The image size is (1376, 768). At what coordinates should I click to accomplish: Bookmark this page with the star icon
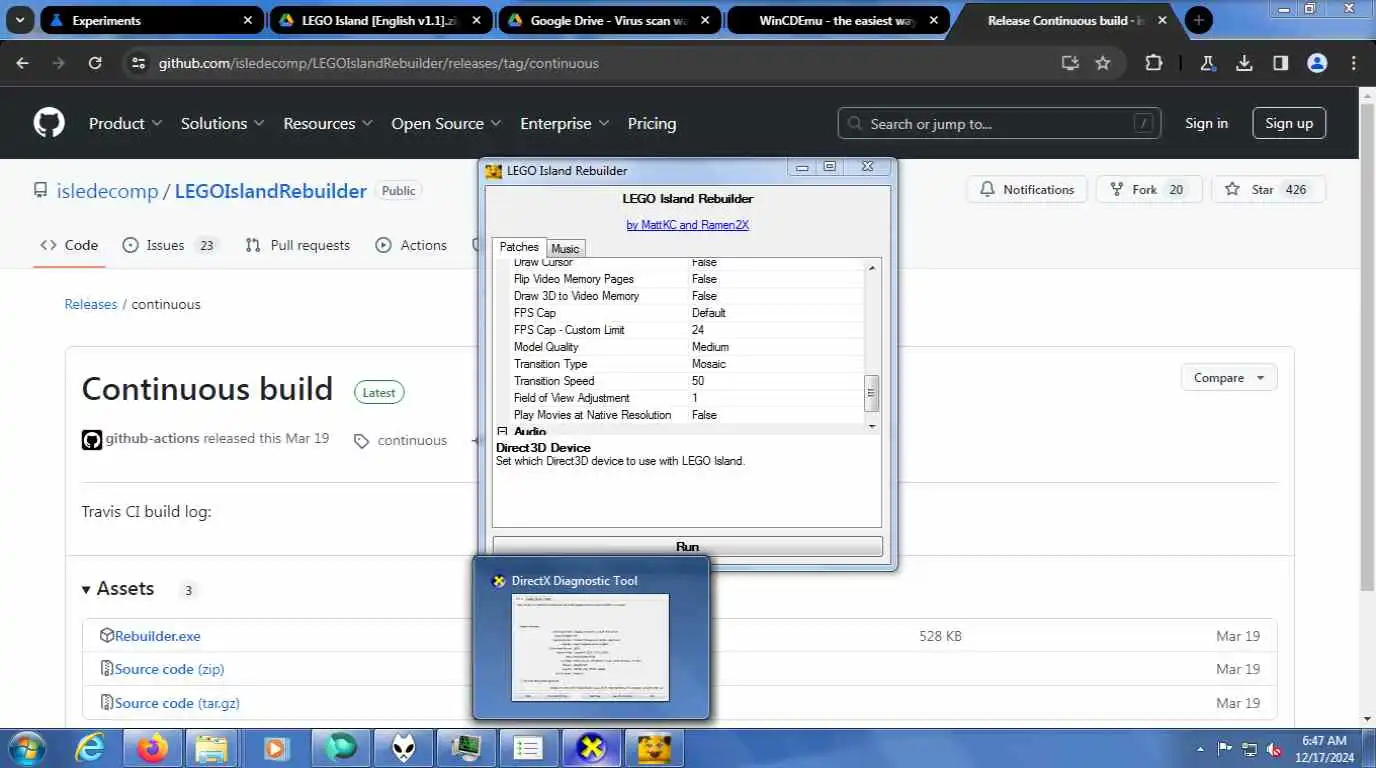point(1103,63)
